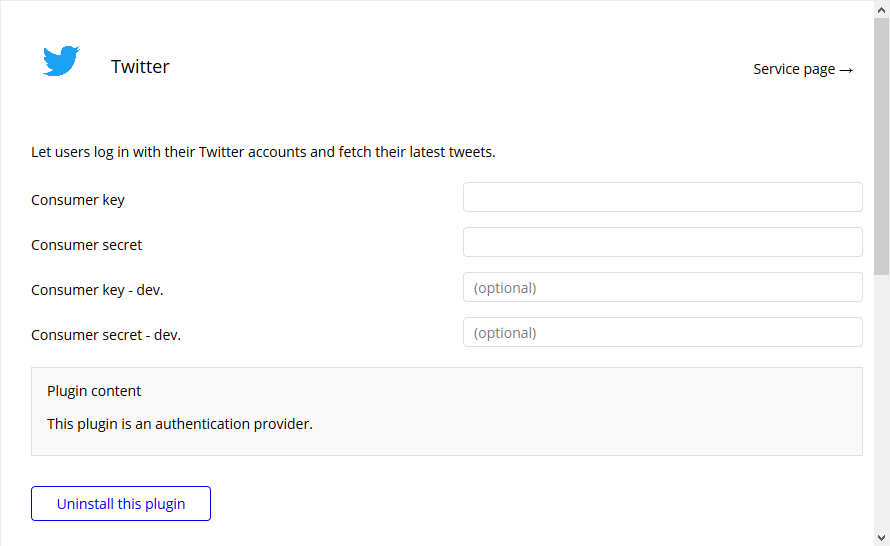This screenshot has width=890, height=546.
Task: Click the Consumer key label
Action: coord(78,200)
